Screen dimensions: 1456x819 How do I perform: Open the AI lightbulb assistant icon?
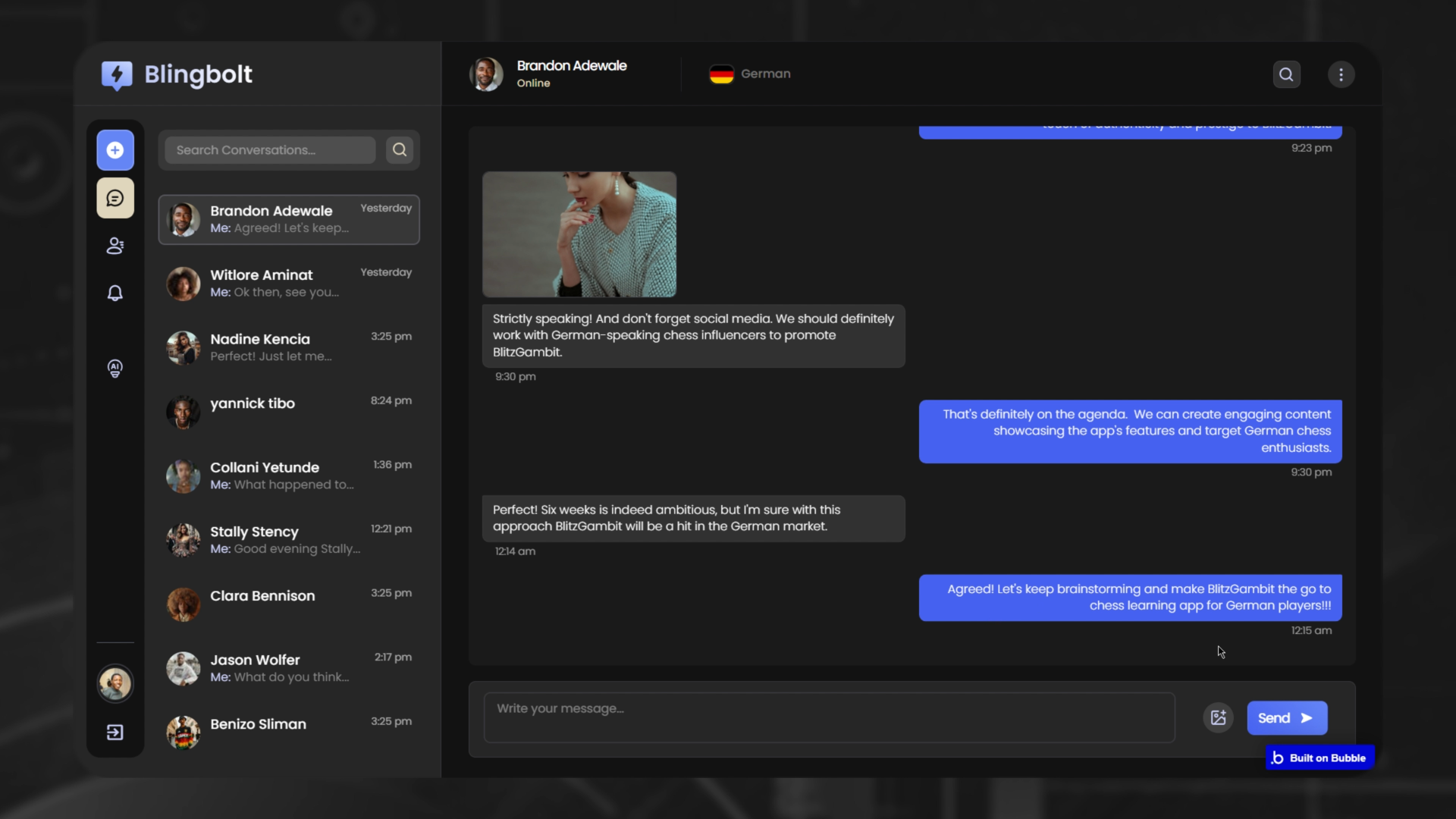click(x=115, y=369)
